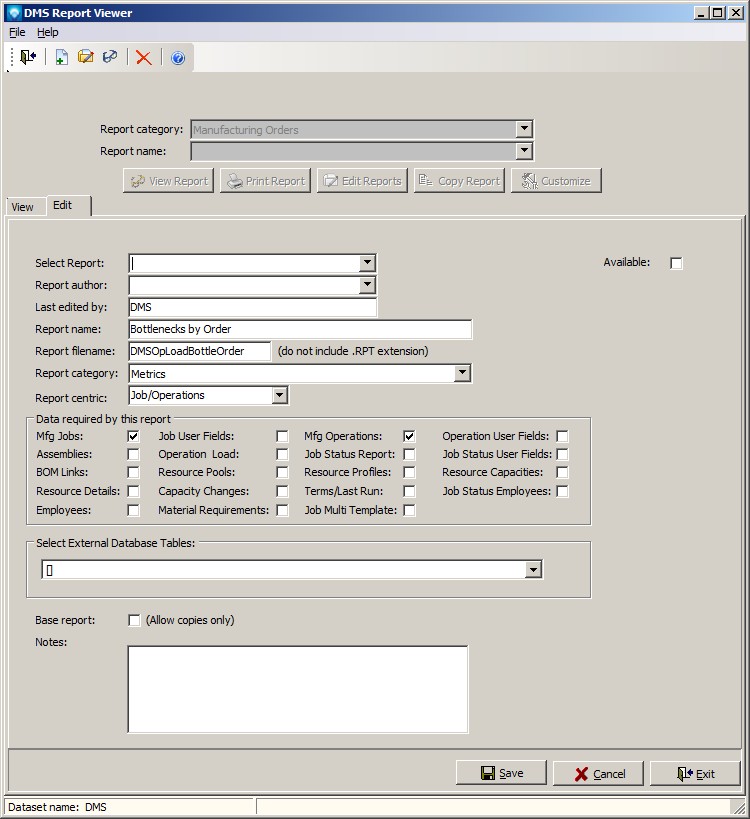The height and width of the screenshot is (819, 750).
Task: Tick the Base report checkbox
Action: point(134,620)
